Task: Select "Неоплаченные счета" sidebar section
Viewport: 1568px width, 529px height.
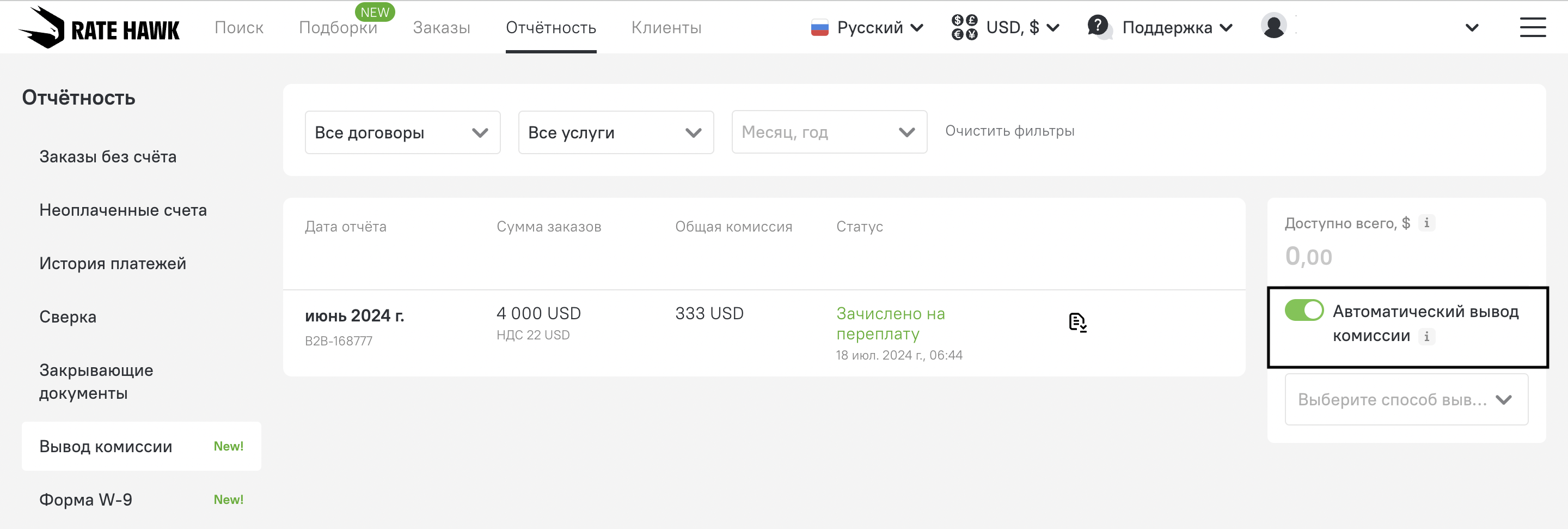Action: 123,210
